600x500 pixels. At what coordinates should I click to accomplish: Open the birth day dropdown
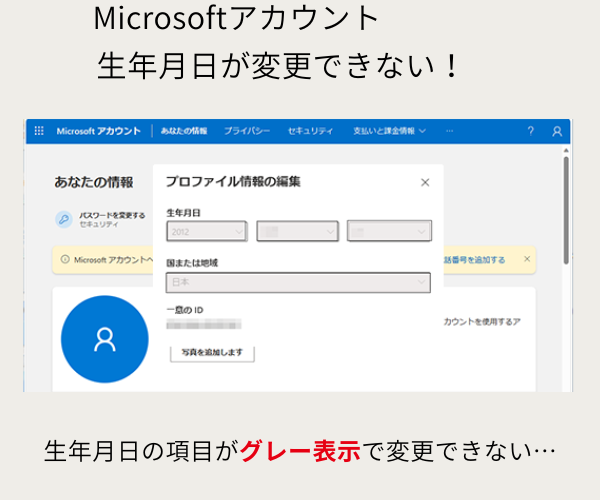coord(389,231)
